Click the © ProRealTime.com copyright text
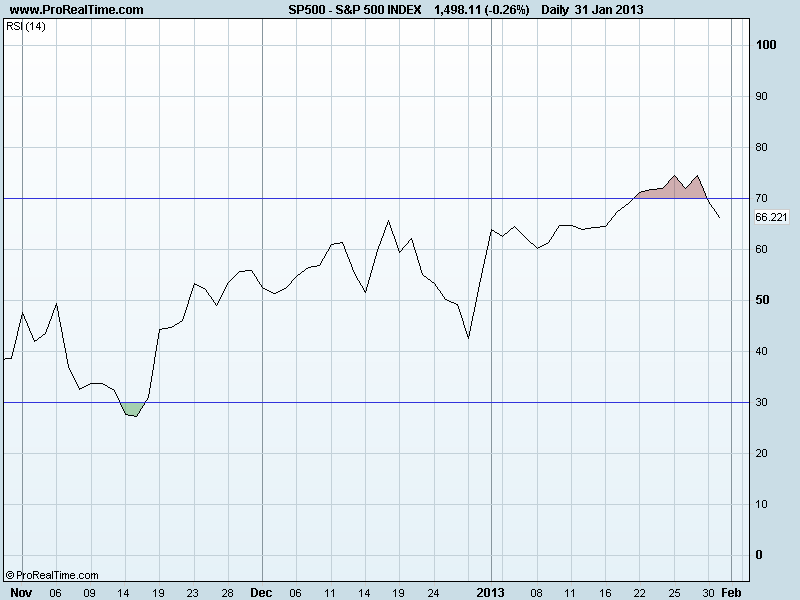This screenshot has width=800, height=600. (x=52, y=576)
